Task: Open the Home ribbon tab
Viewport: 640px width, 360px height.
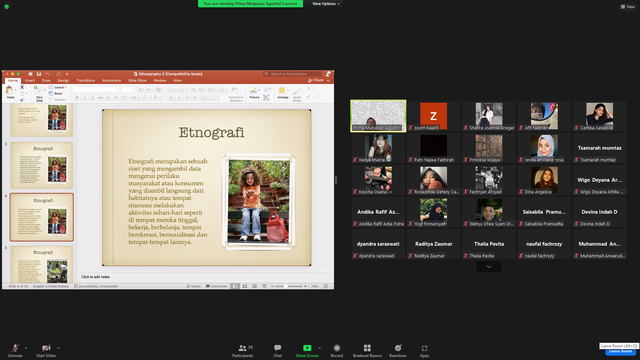Action: (13, 80)
